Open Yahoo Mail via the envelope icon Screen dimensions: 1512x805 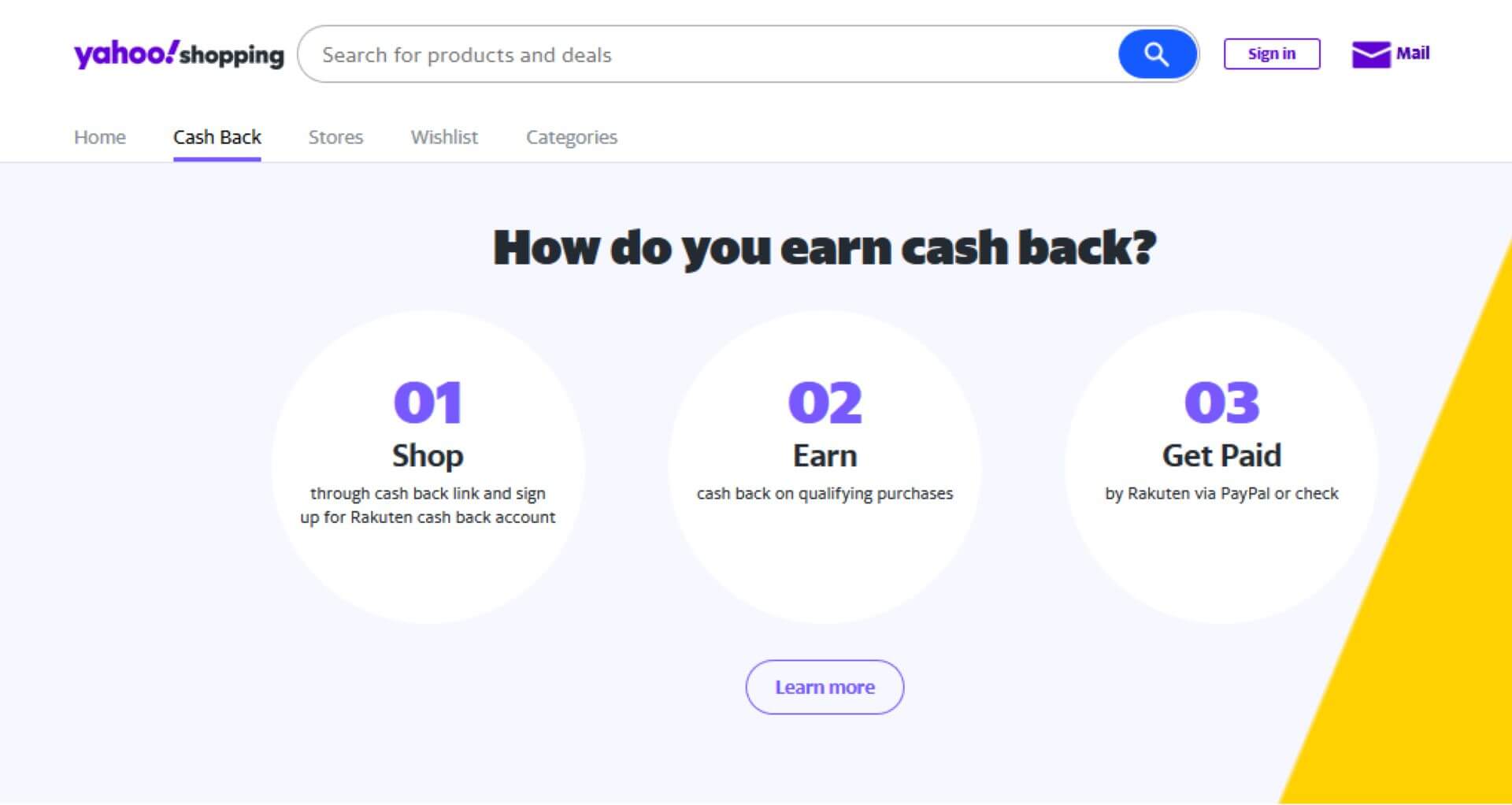pos(1369,54)
